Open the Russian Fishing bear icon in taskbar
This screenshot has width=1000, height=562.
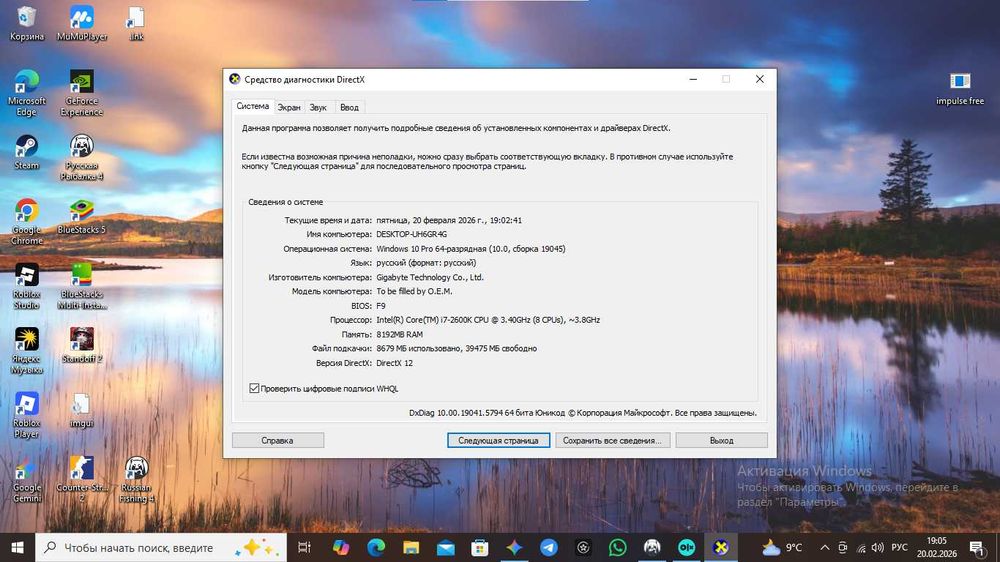[x=652, y=547]
